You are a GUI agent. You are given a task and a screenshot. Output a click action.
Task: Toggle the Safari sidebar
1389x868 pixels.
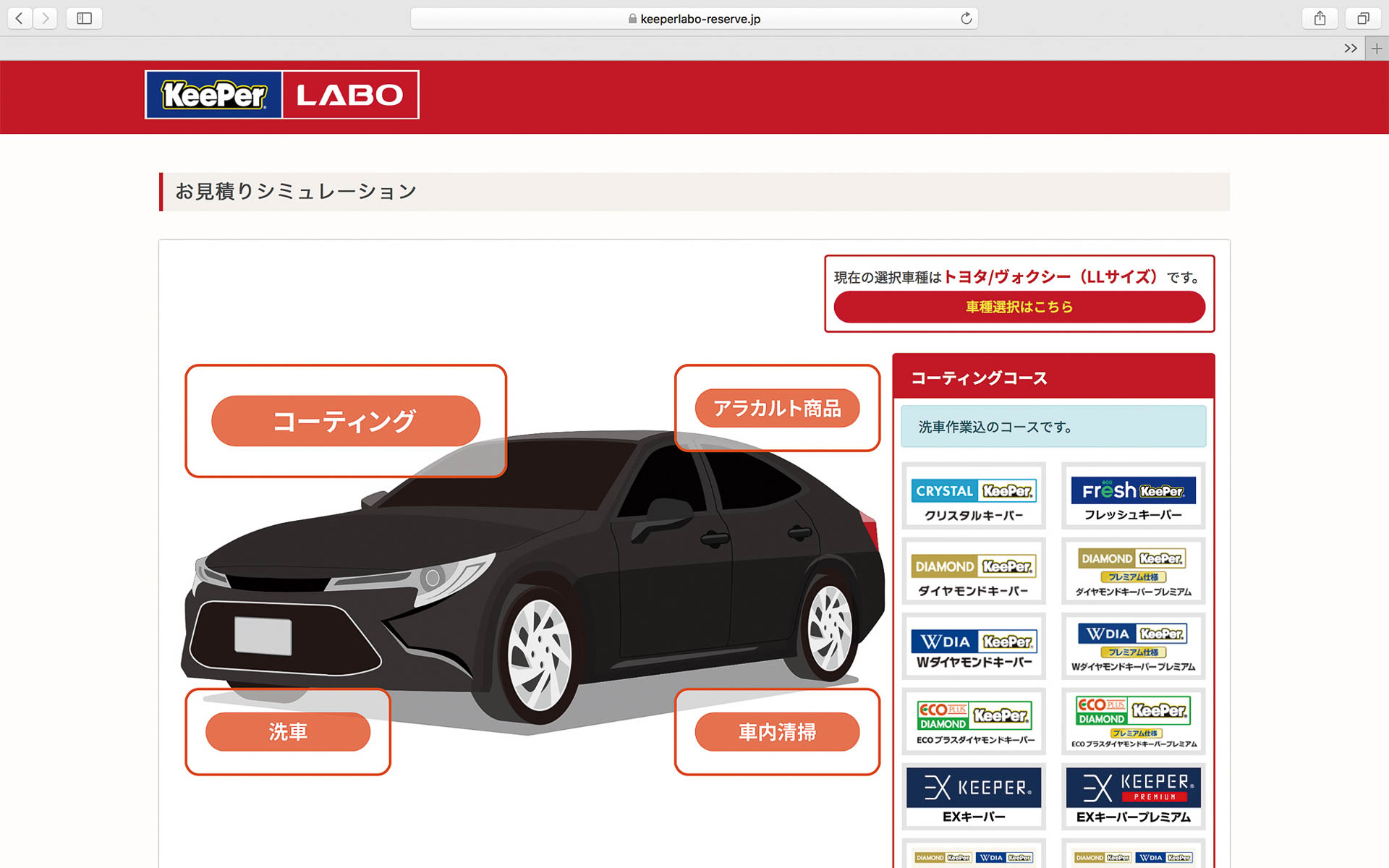pos(84,18)
